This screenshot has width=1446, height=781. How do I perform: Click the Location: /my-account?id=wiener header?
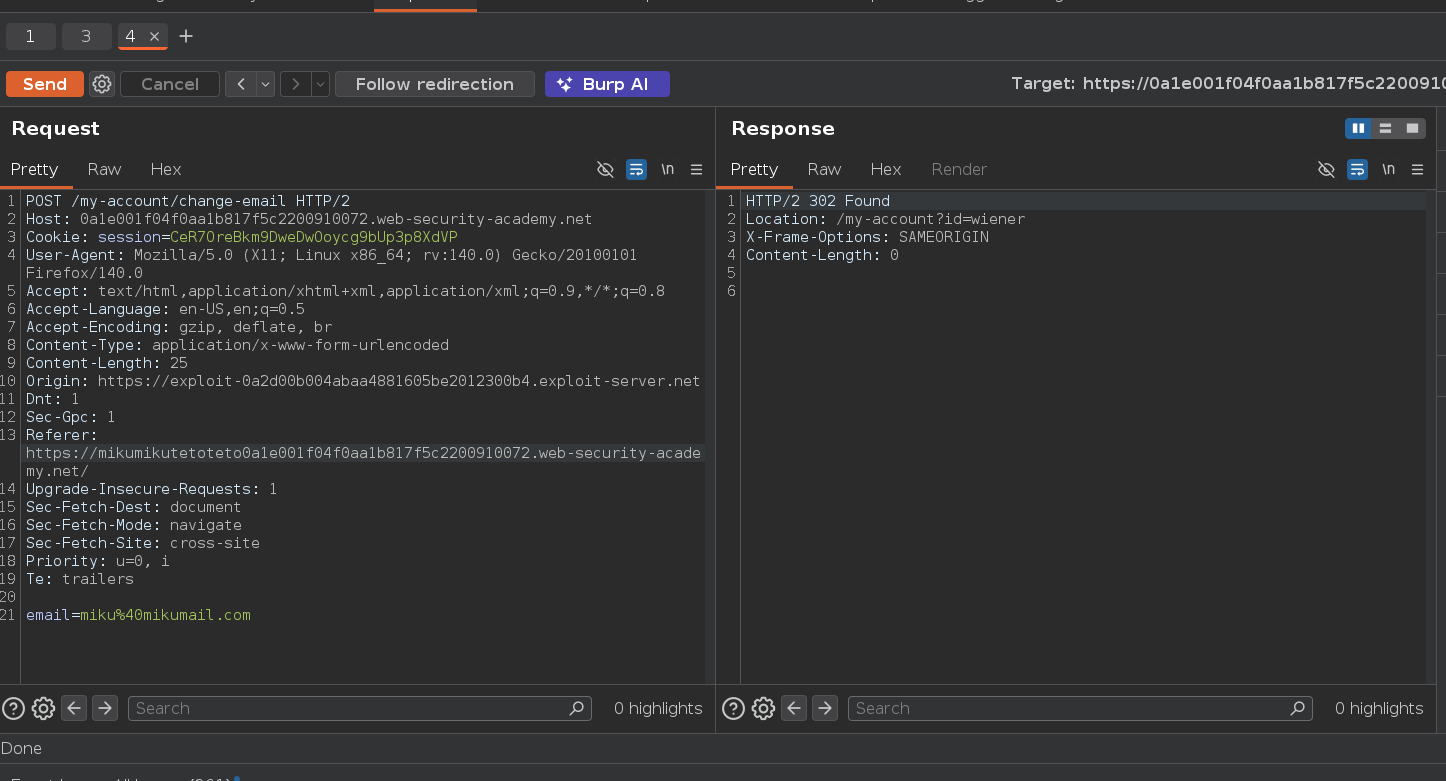pyautogui.click(x=885, y=219)
